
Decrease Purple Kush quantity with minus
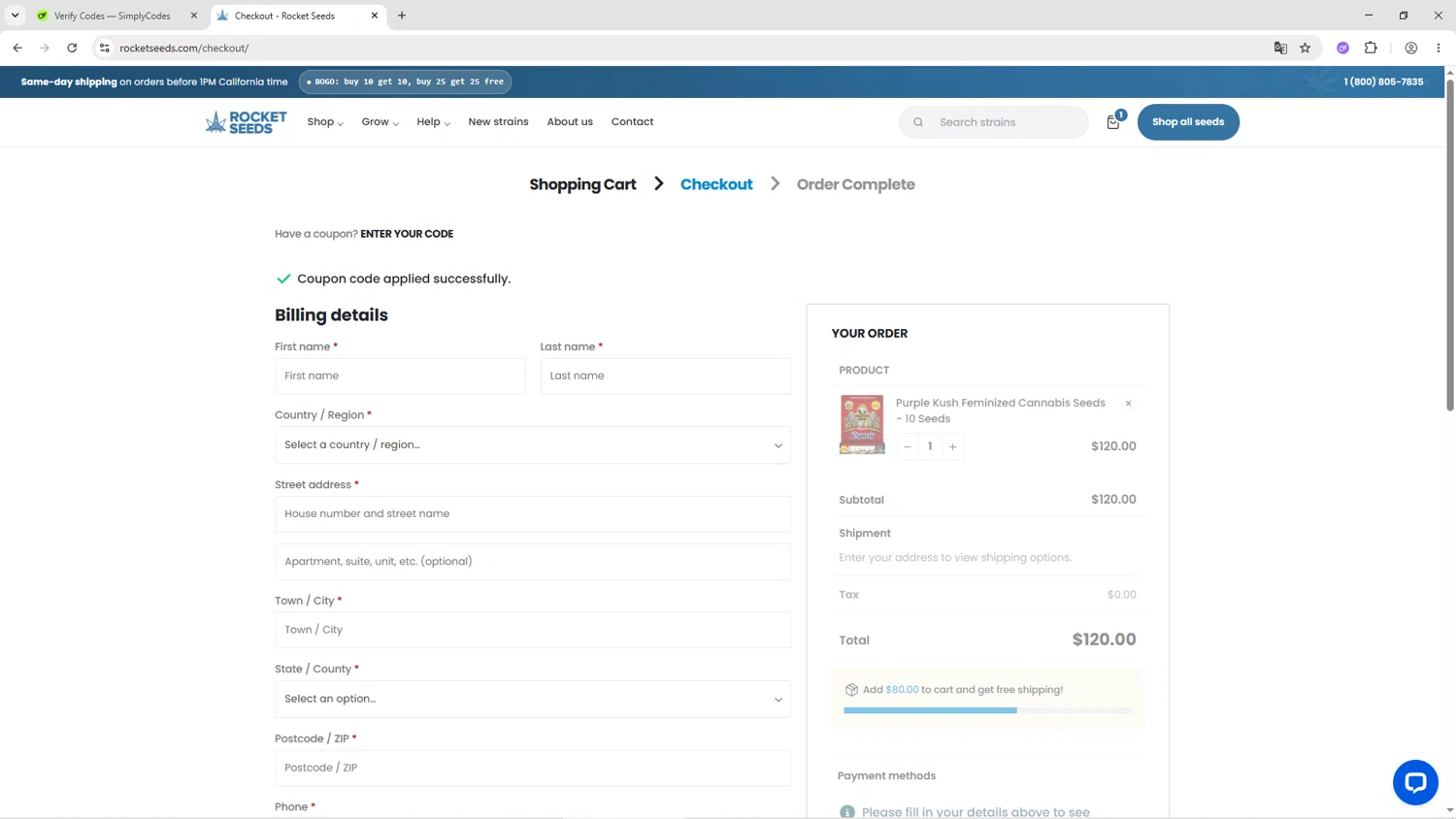908,446
